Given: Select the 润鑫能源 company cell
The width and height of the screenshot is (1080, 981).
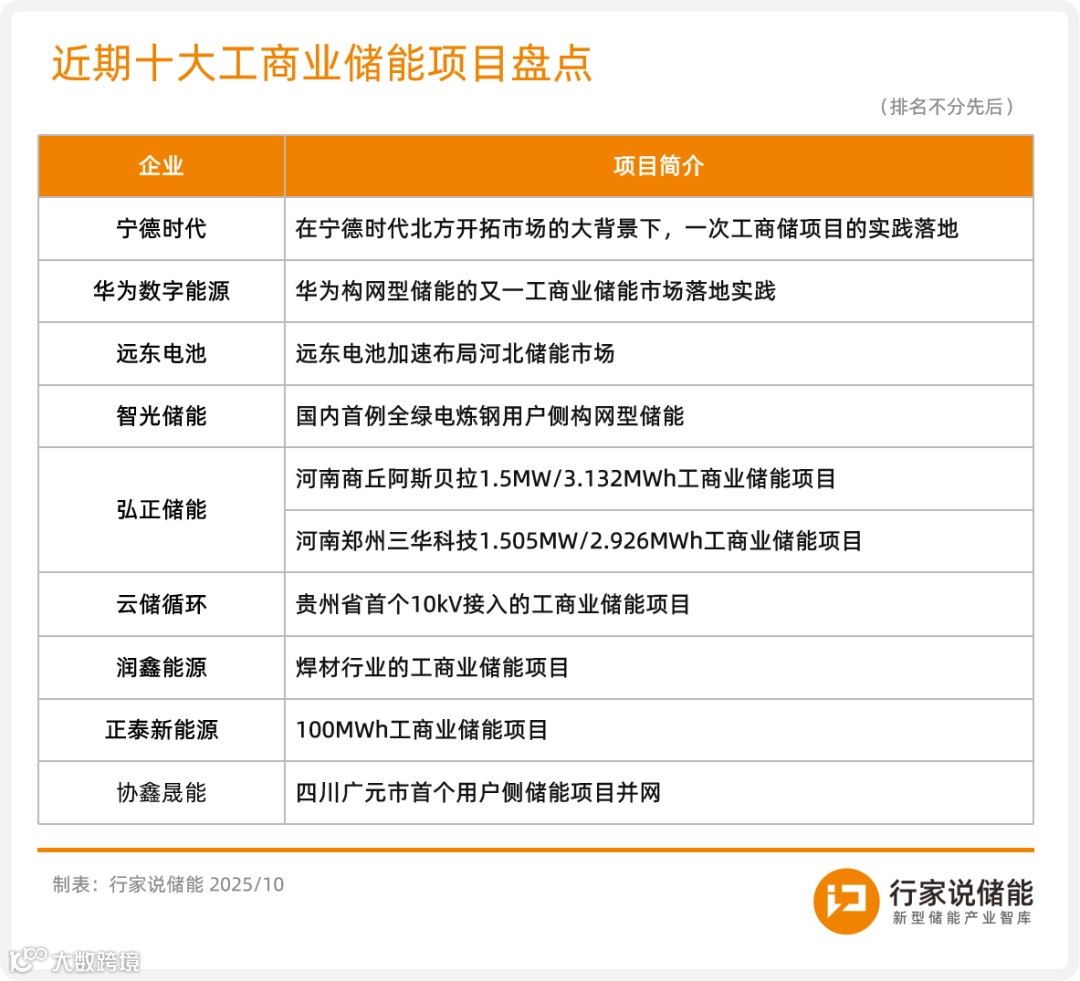Looking at the screenshot, I should coord(161,668).
